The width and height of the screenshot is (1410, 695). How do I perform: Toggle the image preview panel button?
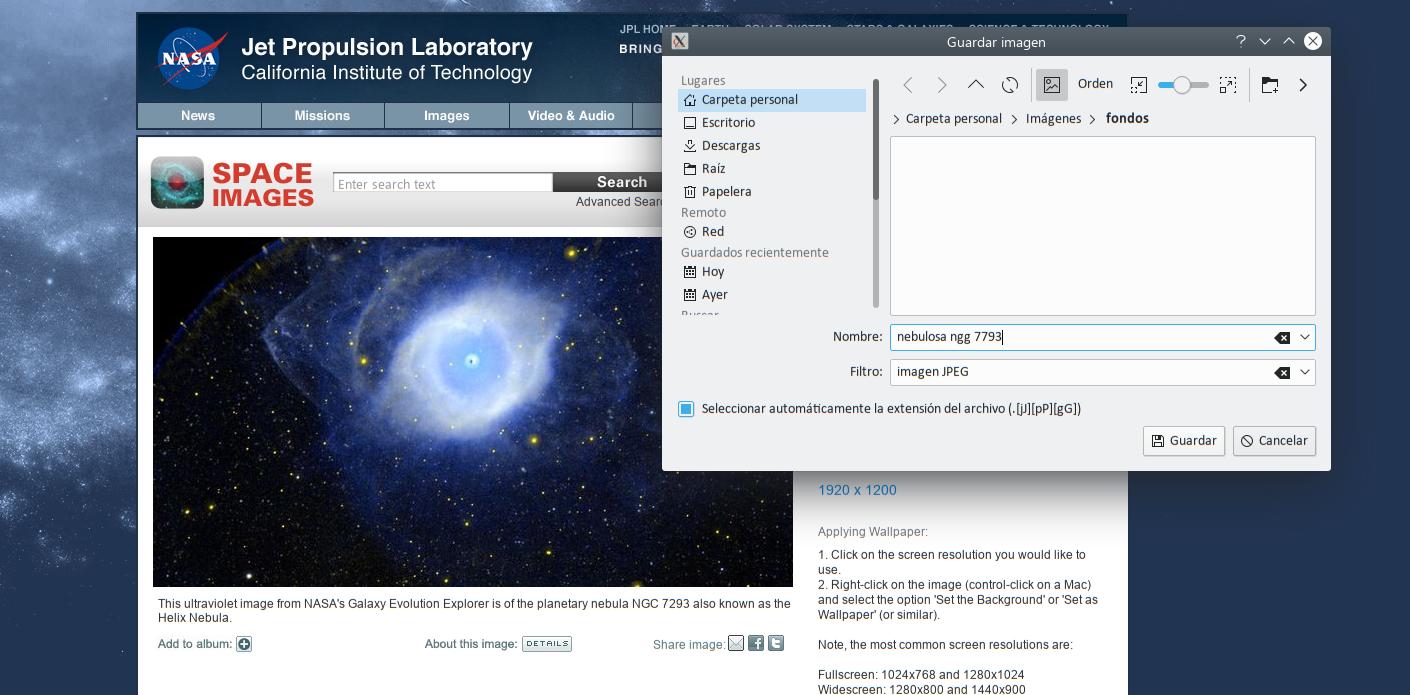pos(1052,85)
